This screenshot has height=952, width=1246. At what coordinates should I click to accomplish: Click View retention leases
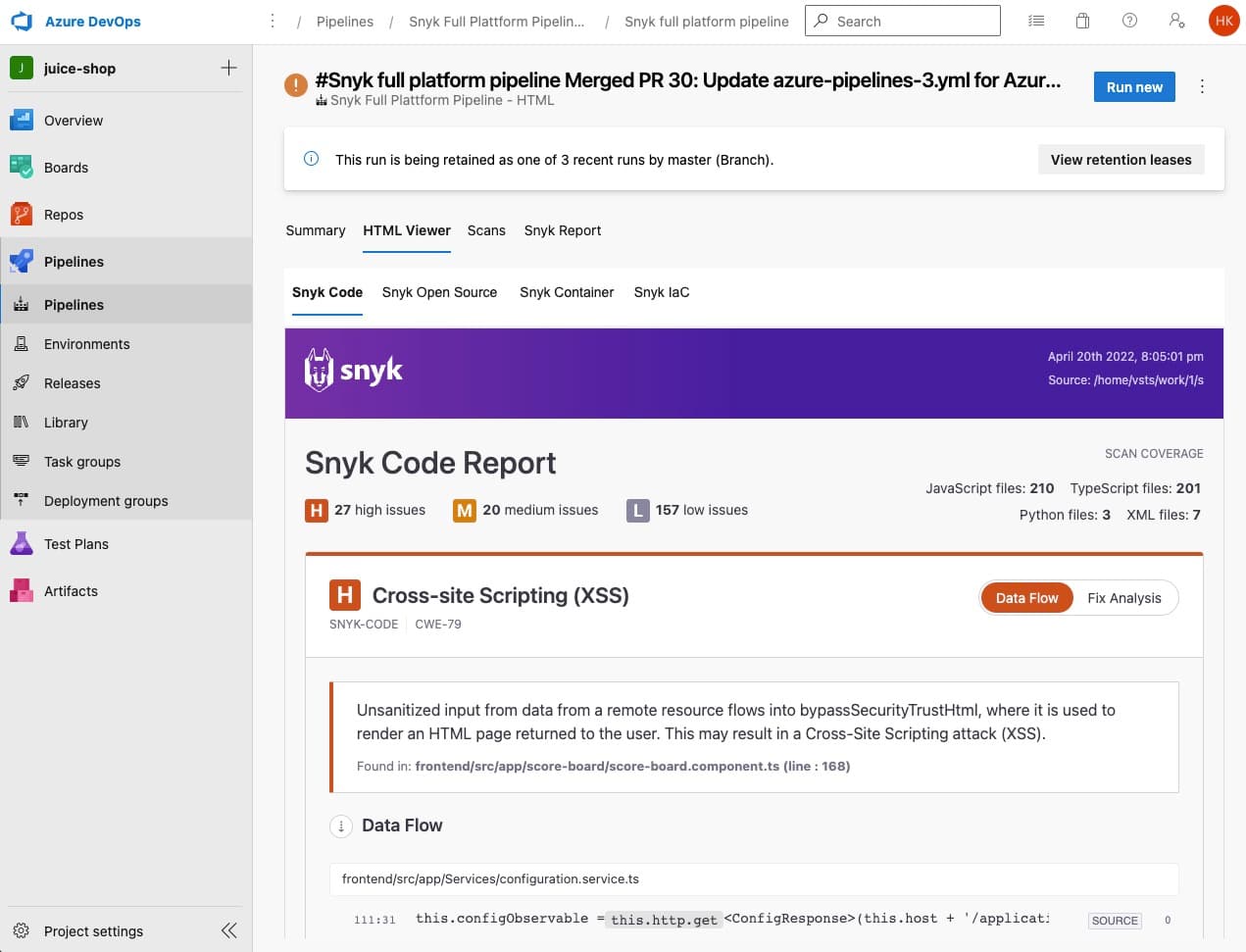click(x=1121, y=159)
